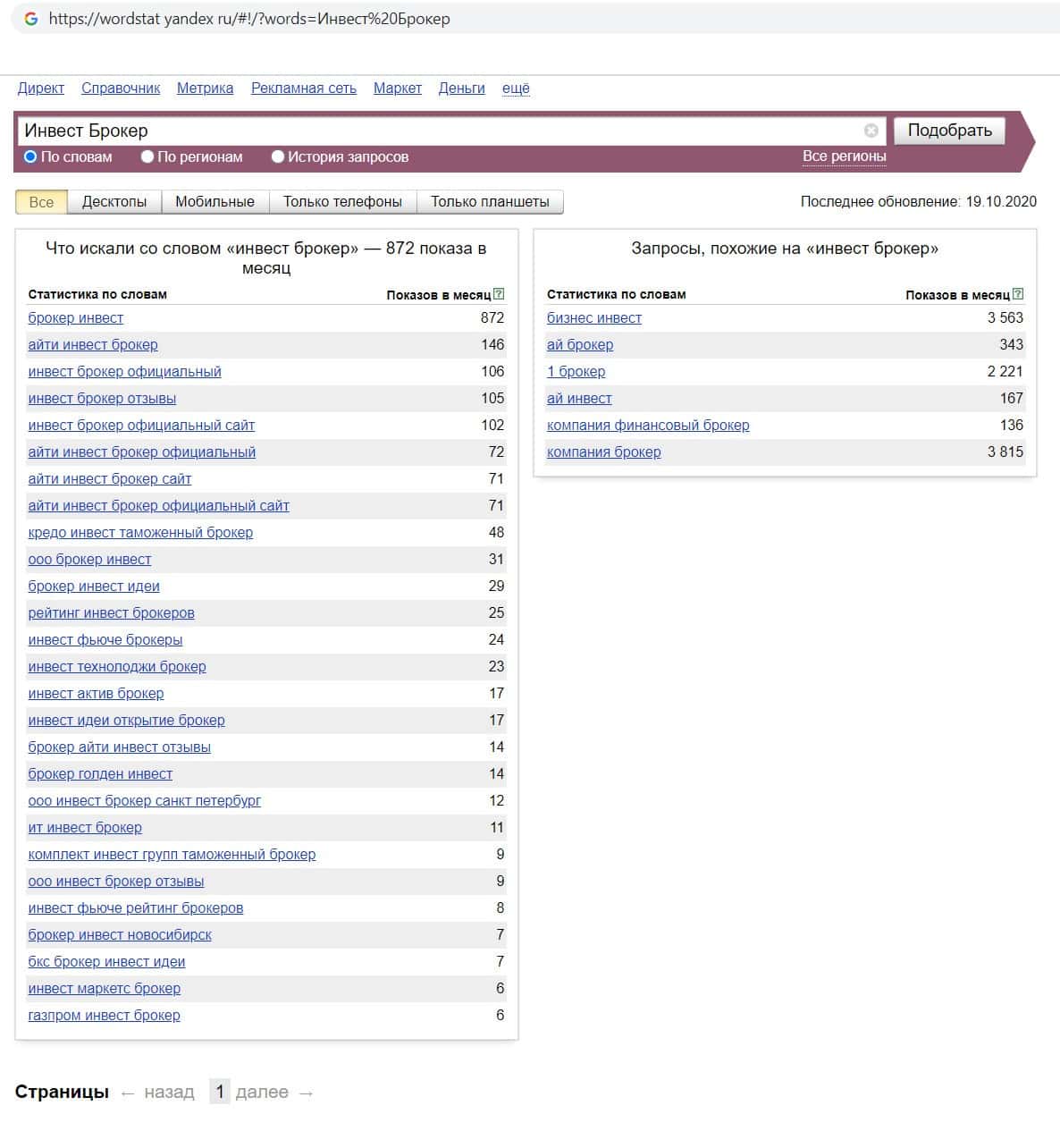Click the 'Инвест Брокер' search input field
Viewport: 1060px width, 1148px height.
tap(438, 131)
